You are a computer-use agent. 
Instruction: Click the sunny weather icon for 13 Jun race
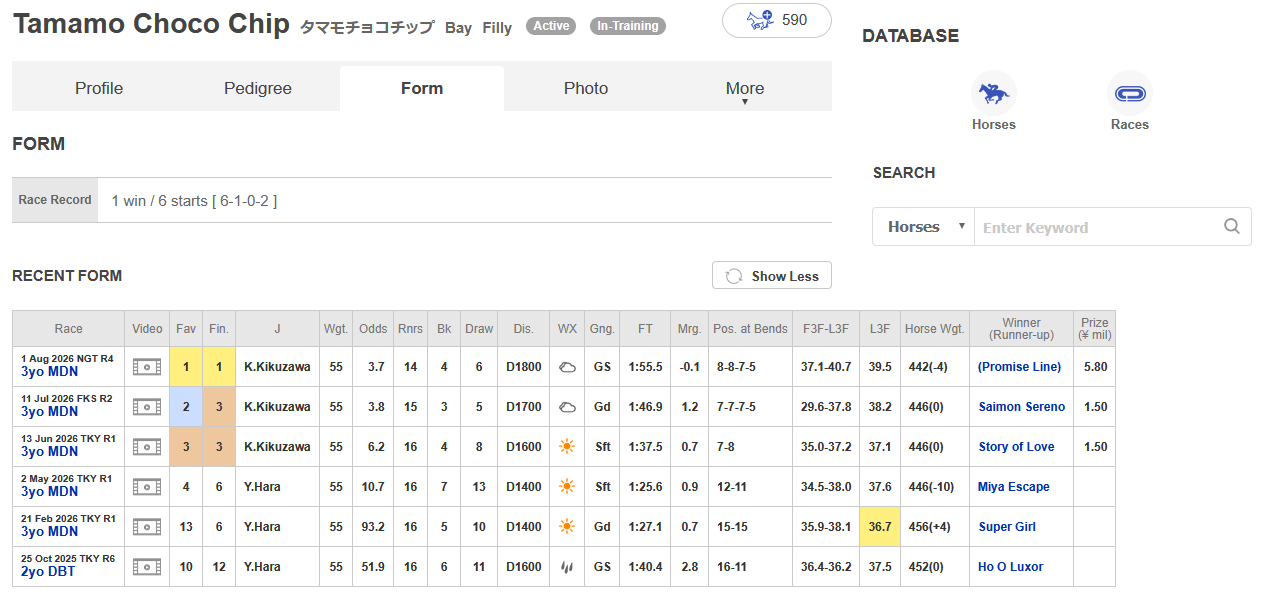(x=567, y=447)
